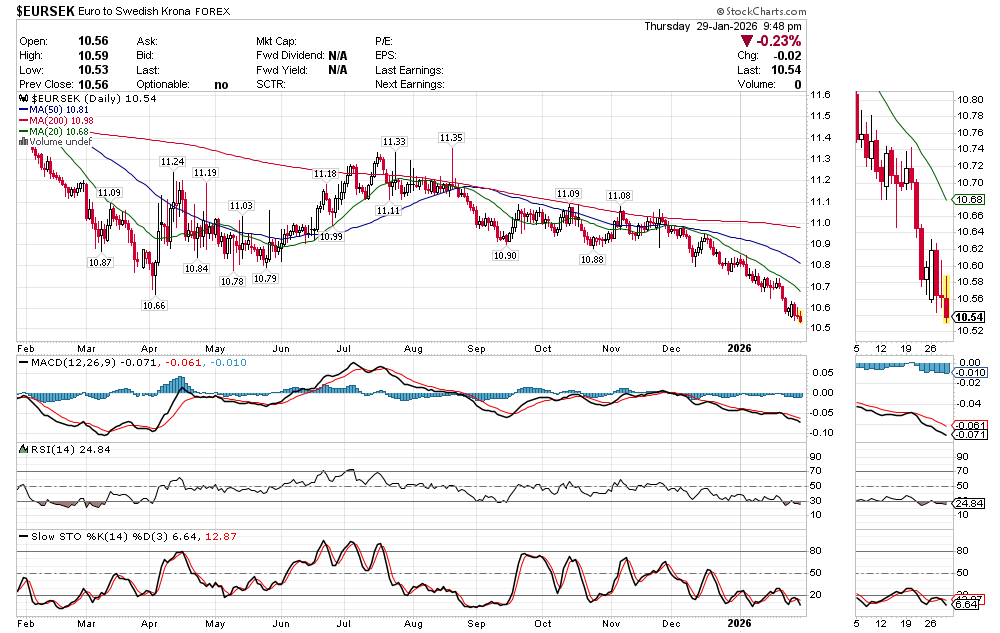
Task: Click the green MA(20) legend line
Action: (23, 132)
